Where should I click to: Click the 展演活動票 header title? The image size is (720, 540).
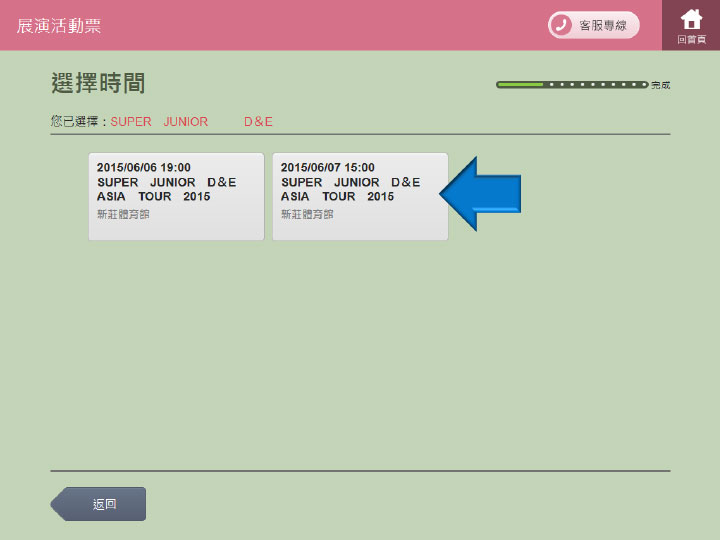click(59, 26)
